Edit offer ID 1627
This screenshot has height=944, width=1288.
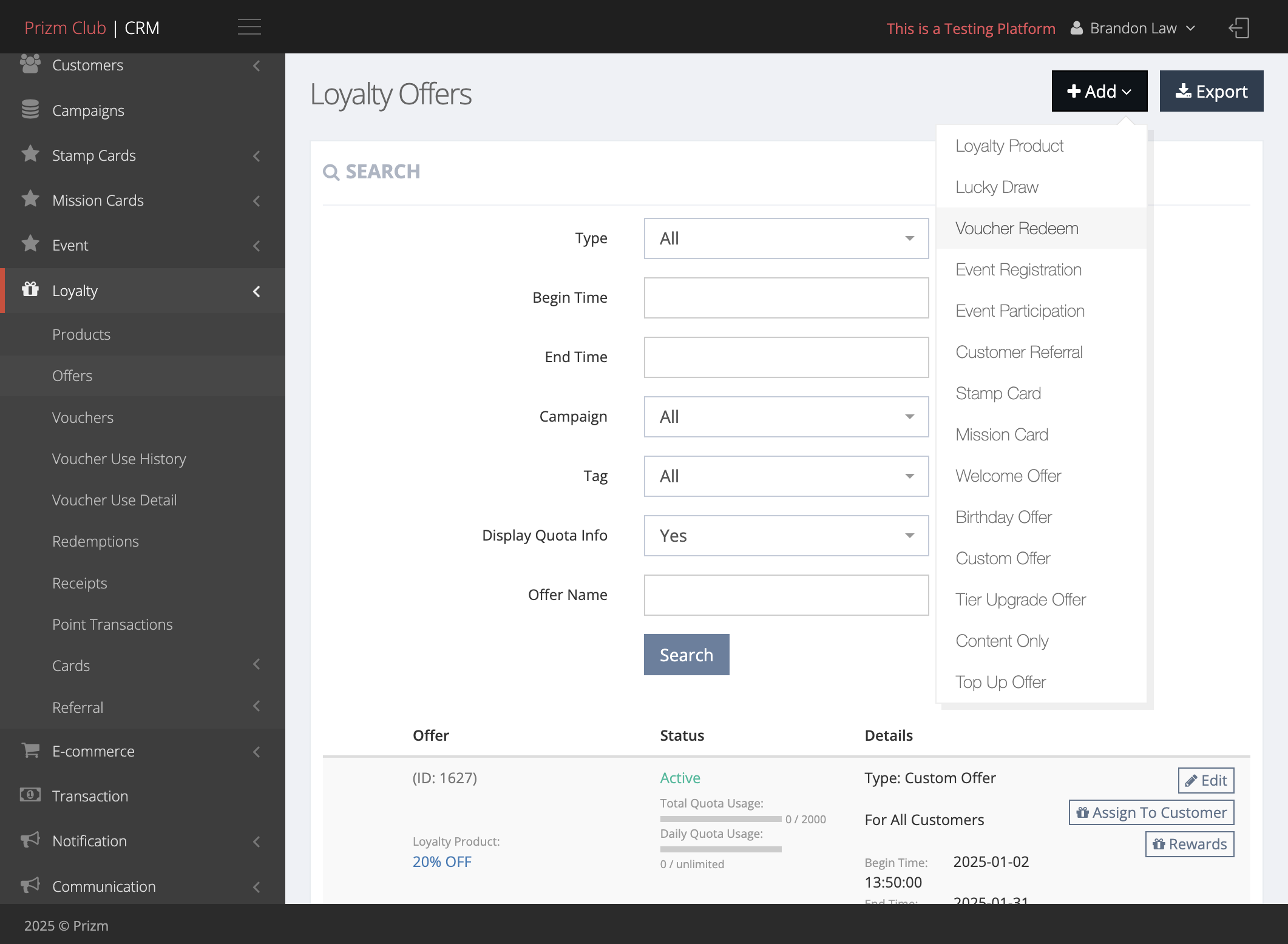pyautogui.click(x=1205, y=780)
